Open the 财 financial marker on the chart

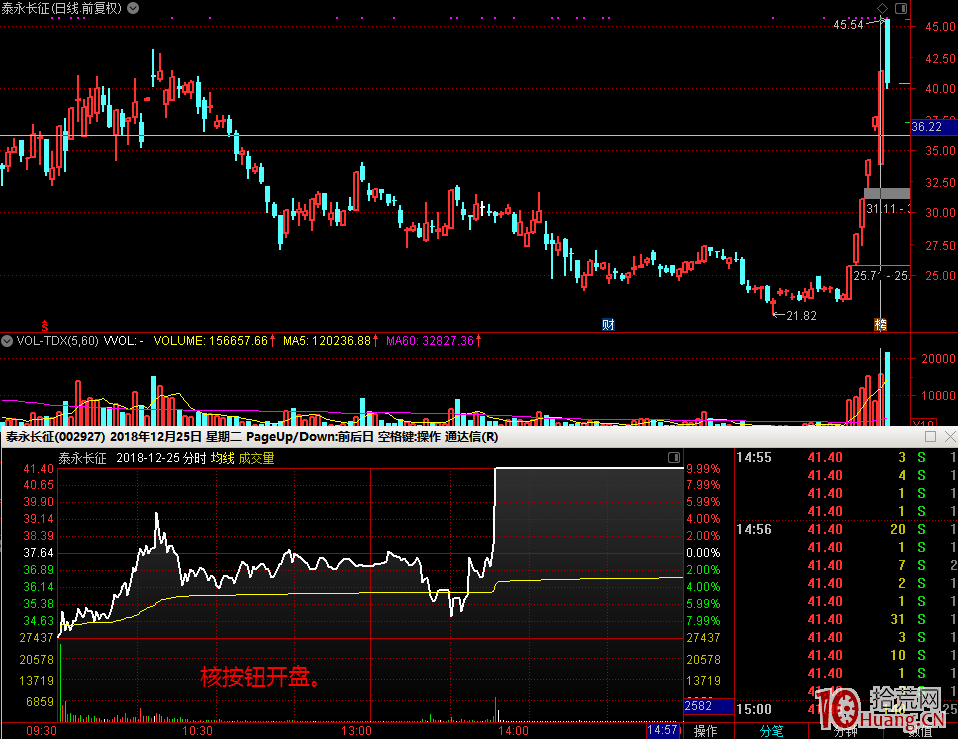608,325
